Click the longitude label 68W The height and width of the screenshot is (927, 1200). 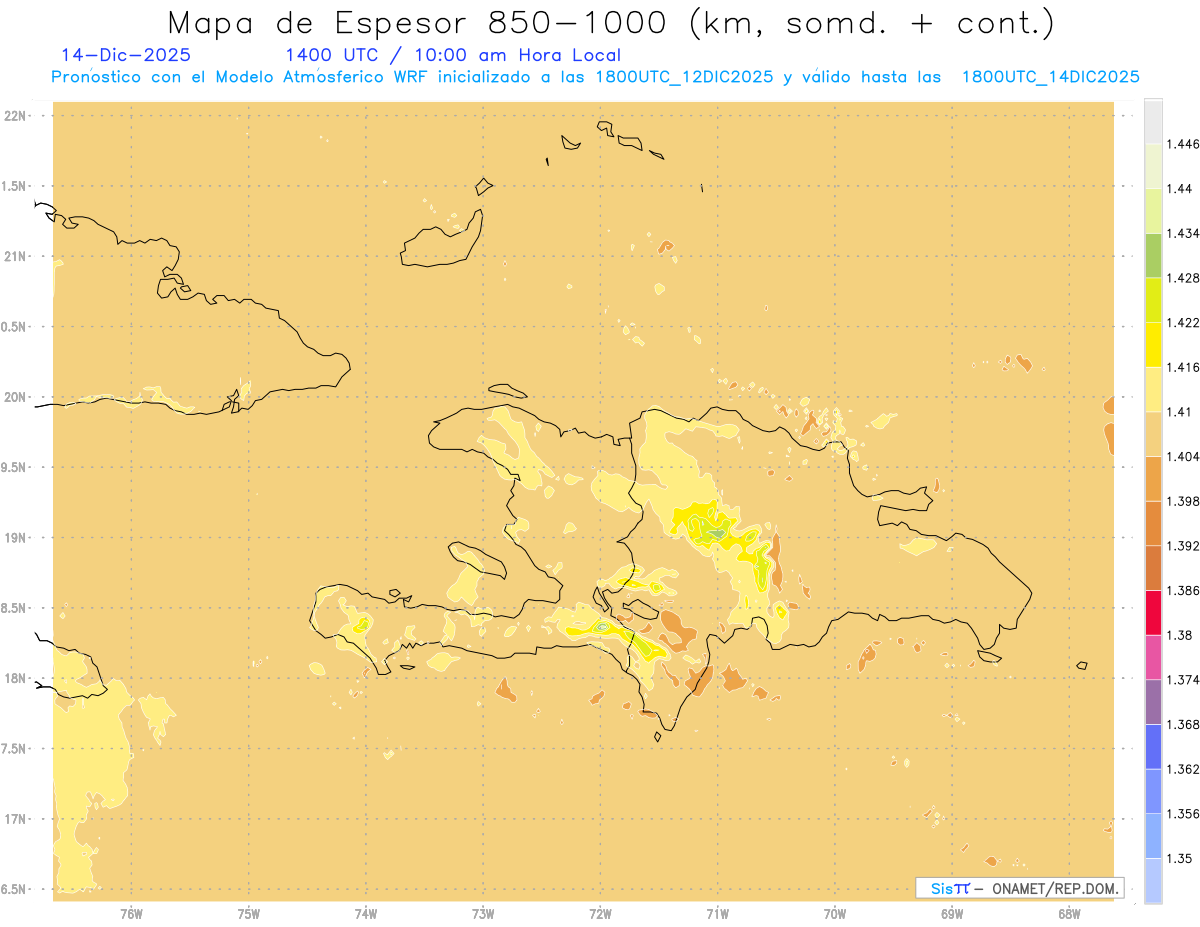(1069, 914)
